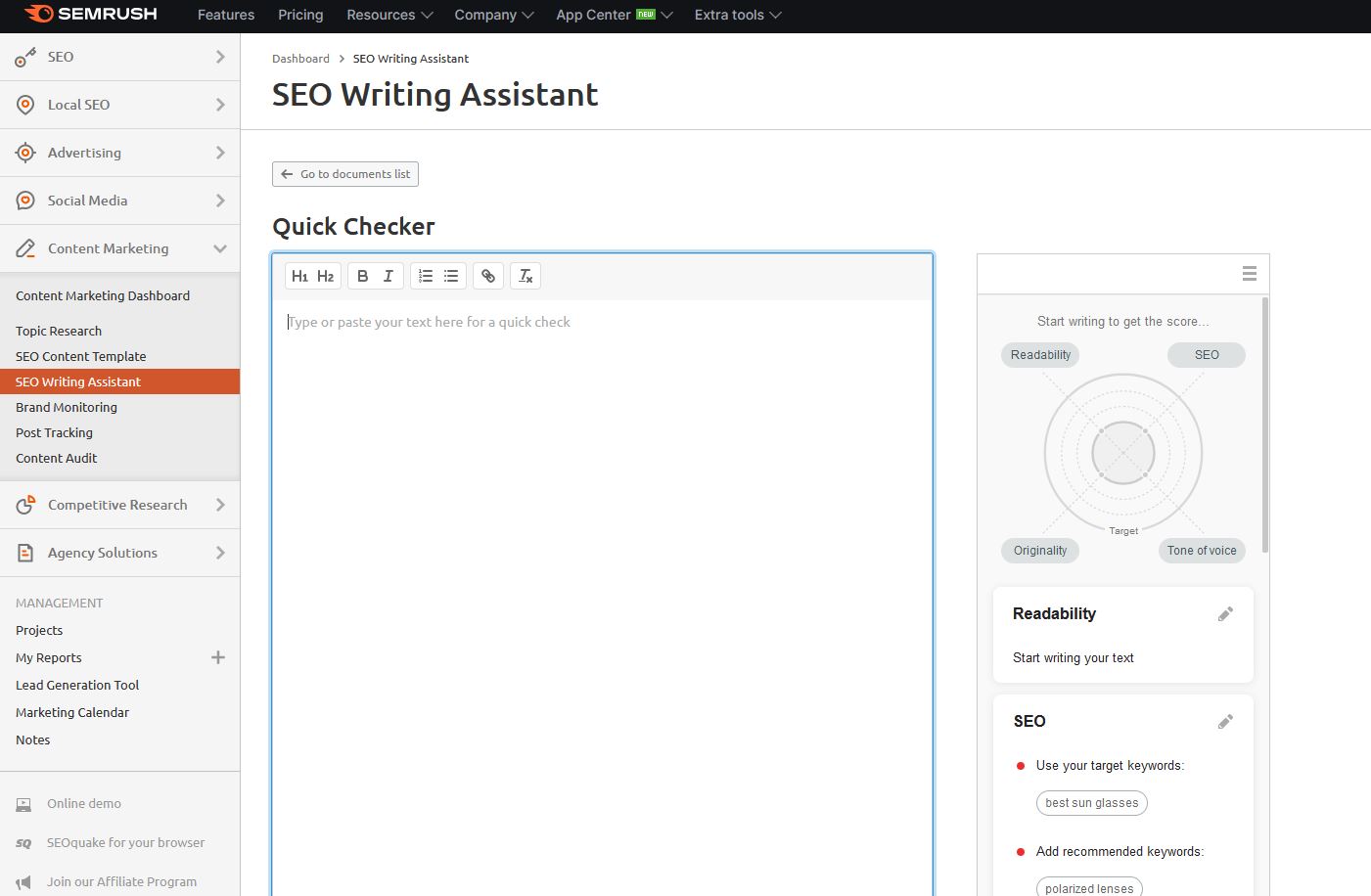
Task: Click the score panel vertical scrollbar
Action: pyautogui.click(x=1265, y=426)
